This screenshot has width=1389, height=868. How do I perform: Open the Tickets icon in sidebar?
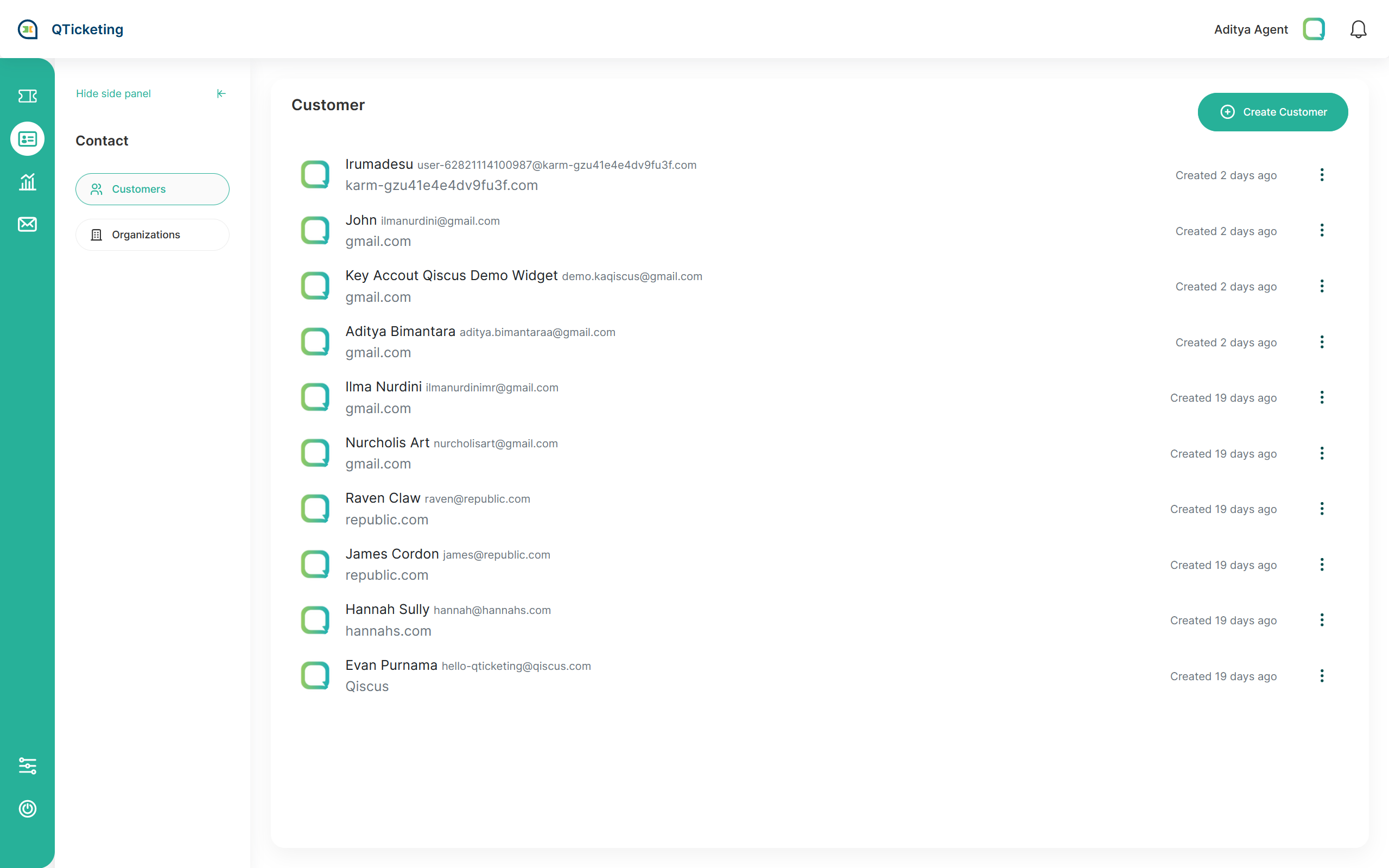(27, 96)
